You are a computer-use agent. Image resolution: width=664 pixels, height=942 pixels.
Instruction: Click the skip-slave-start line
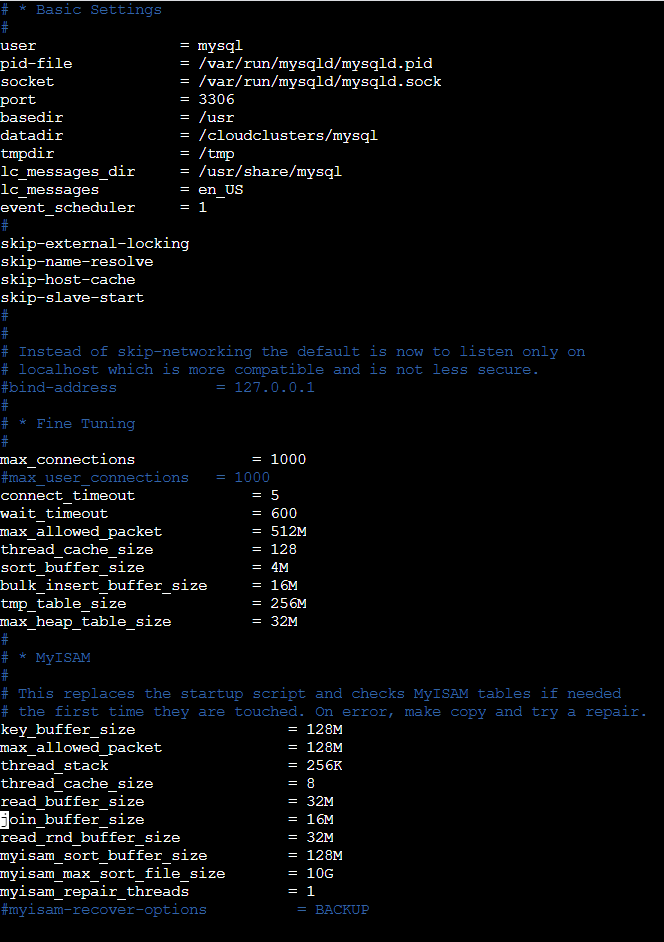coord(72,298)
